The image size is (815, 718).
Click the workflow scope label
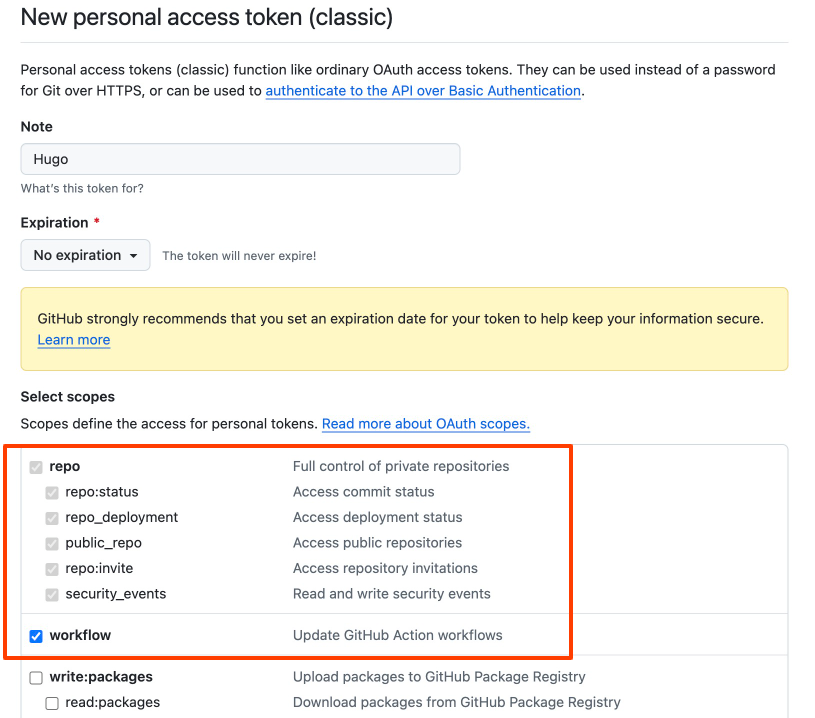pyautogui.click(x=80, y=635)
